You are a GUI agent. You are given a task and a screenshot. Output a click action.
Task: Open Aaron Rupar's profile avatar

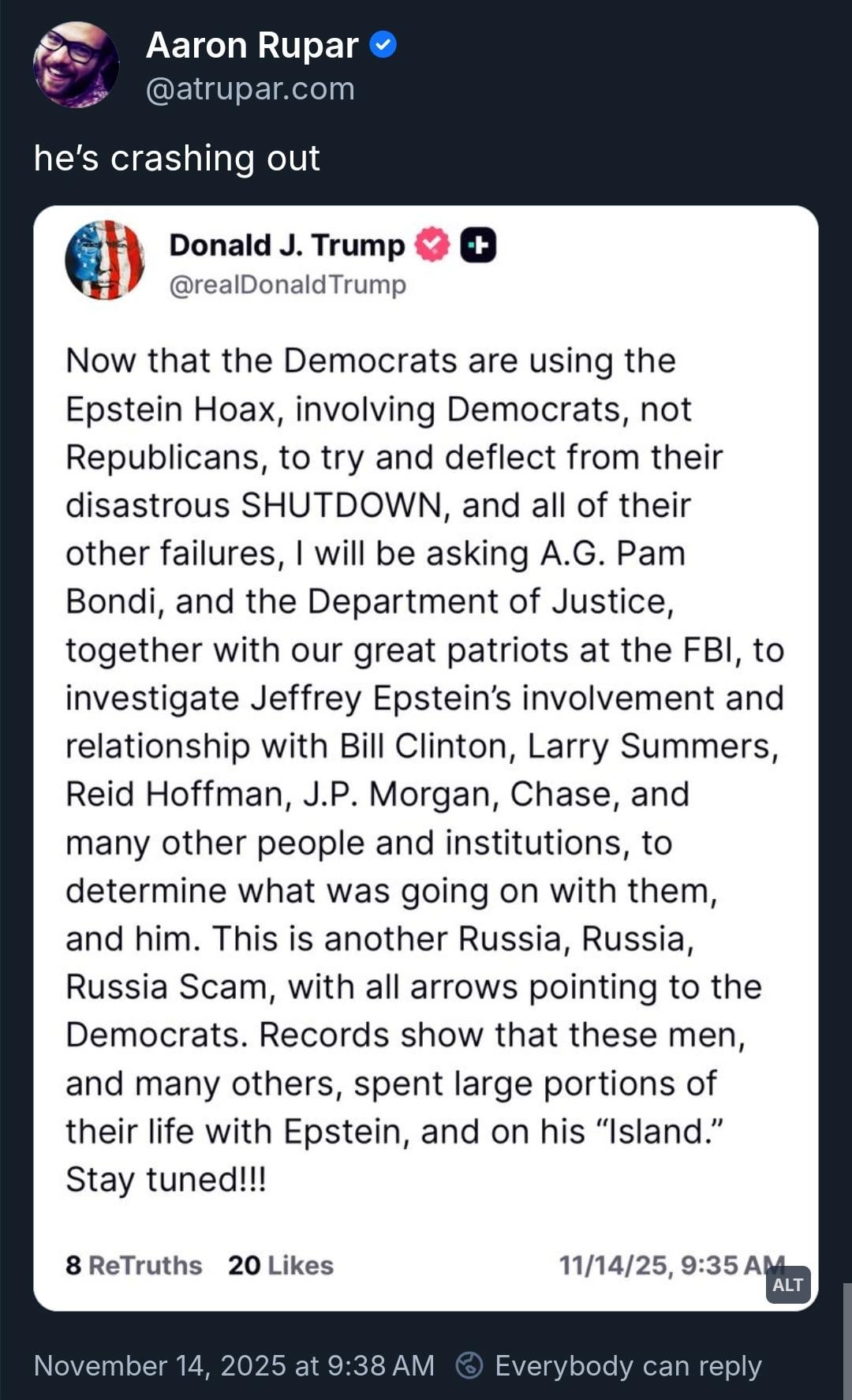click(x=76, y=65)
